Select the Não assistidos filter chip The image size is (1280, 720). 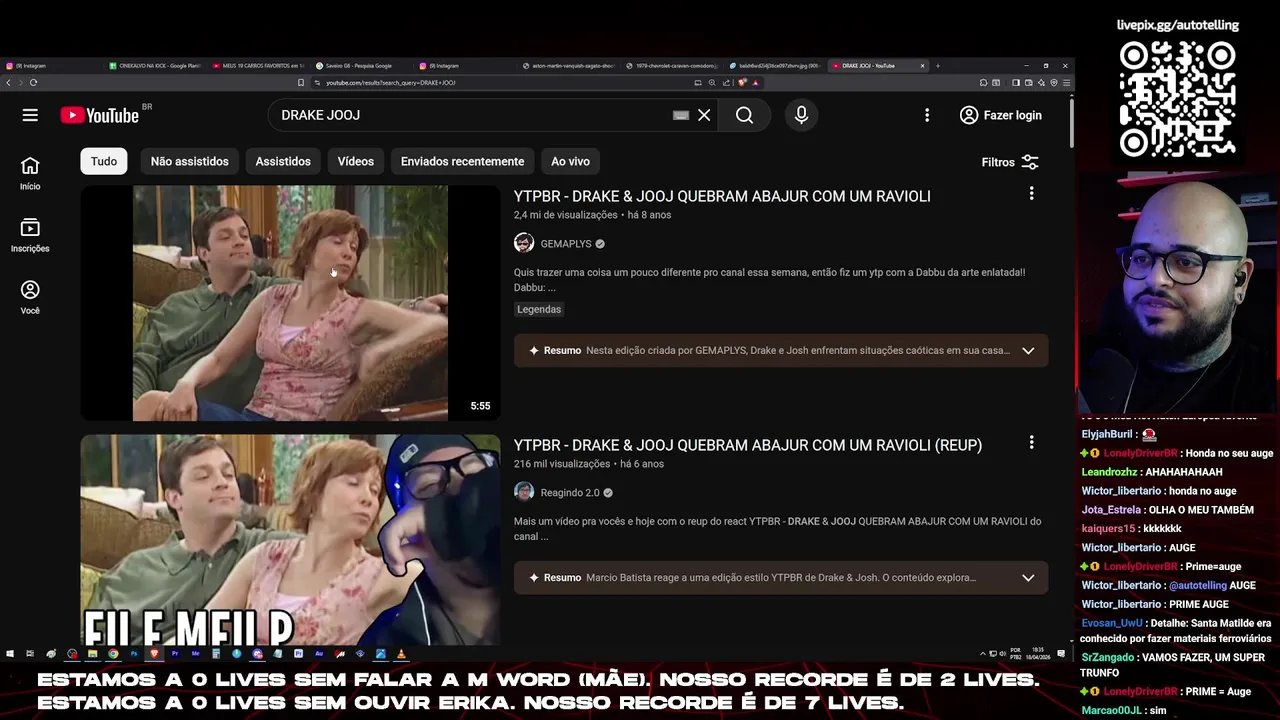coord(189,161)
